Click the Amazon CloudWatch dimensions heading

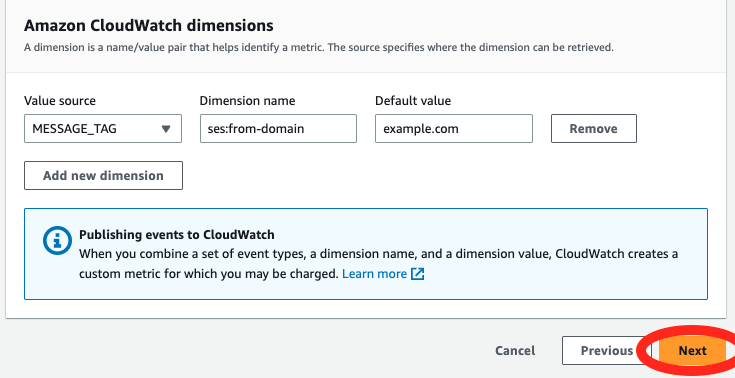tap(149, 25)
